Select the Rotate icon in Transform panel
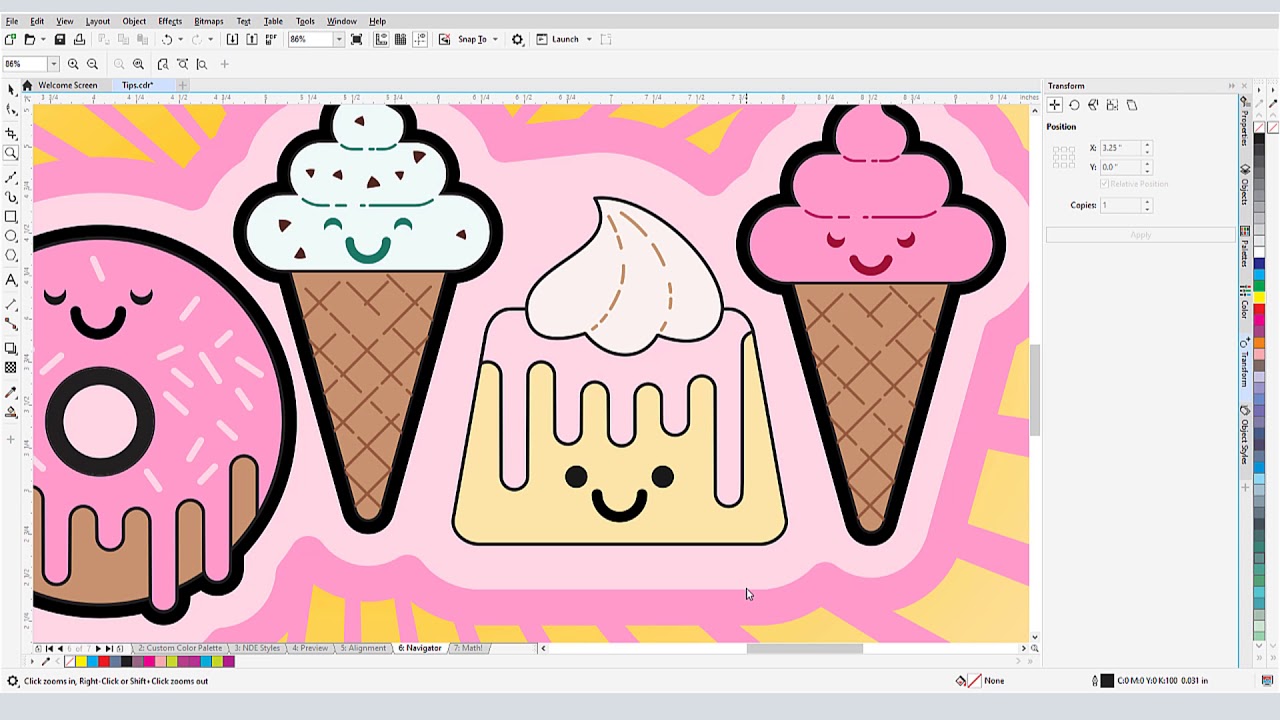 pos(1074,105)
